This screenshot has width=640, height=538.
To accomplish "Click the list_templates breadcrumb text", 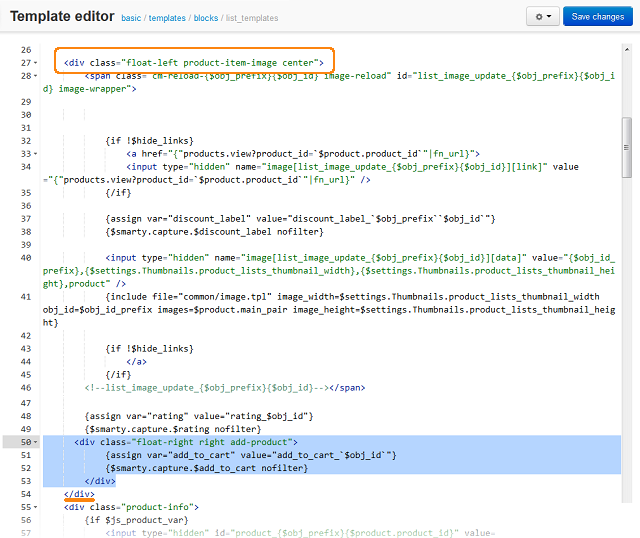I will click(x=252, y=18).
